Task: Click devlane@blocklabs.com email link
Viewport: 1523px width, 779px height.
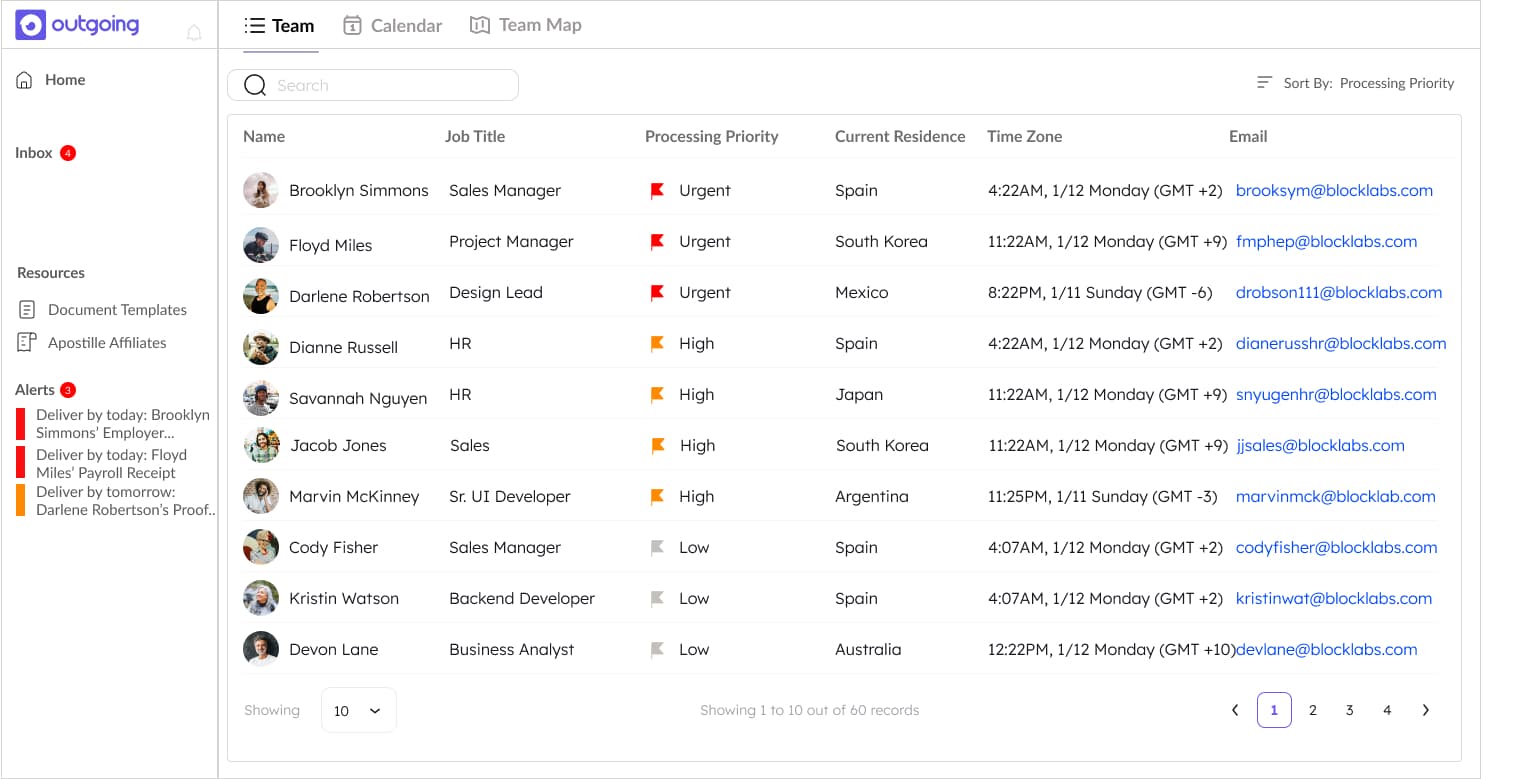Action: pos(1326,650)
